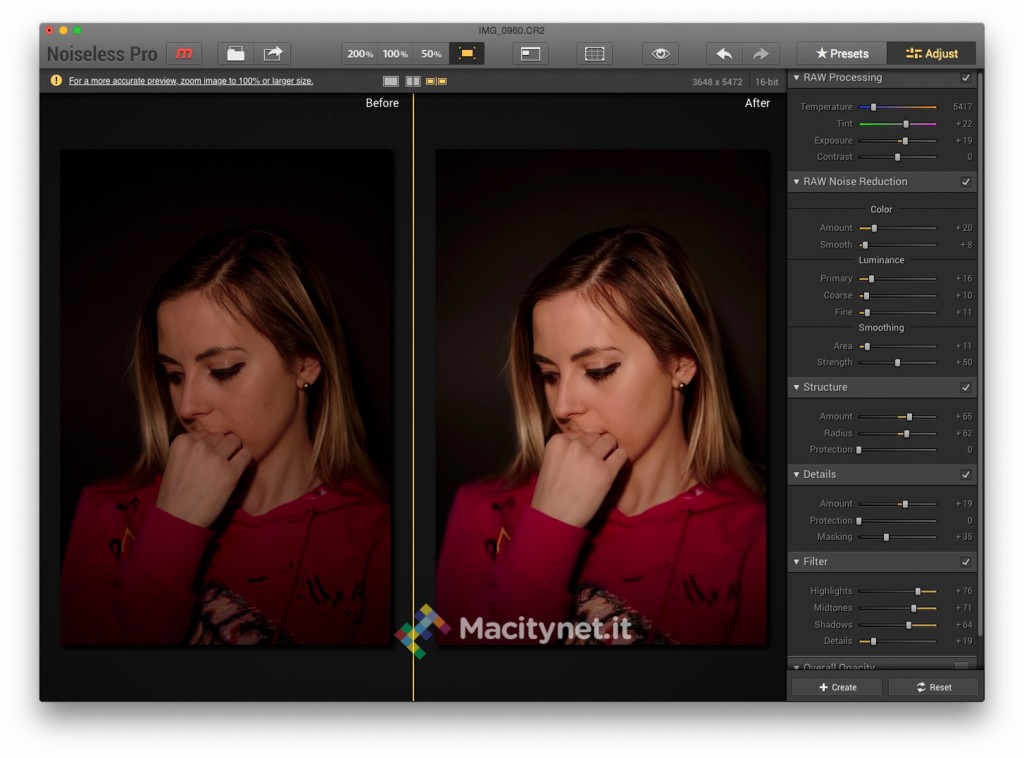Click the undo arrow icon
Image resolution: width=1024 pixels, height=758 pixels.
(x=724, y=54)
